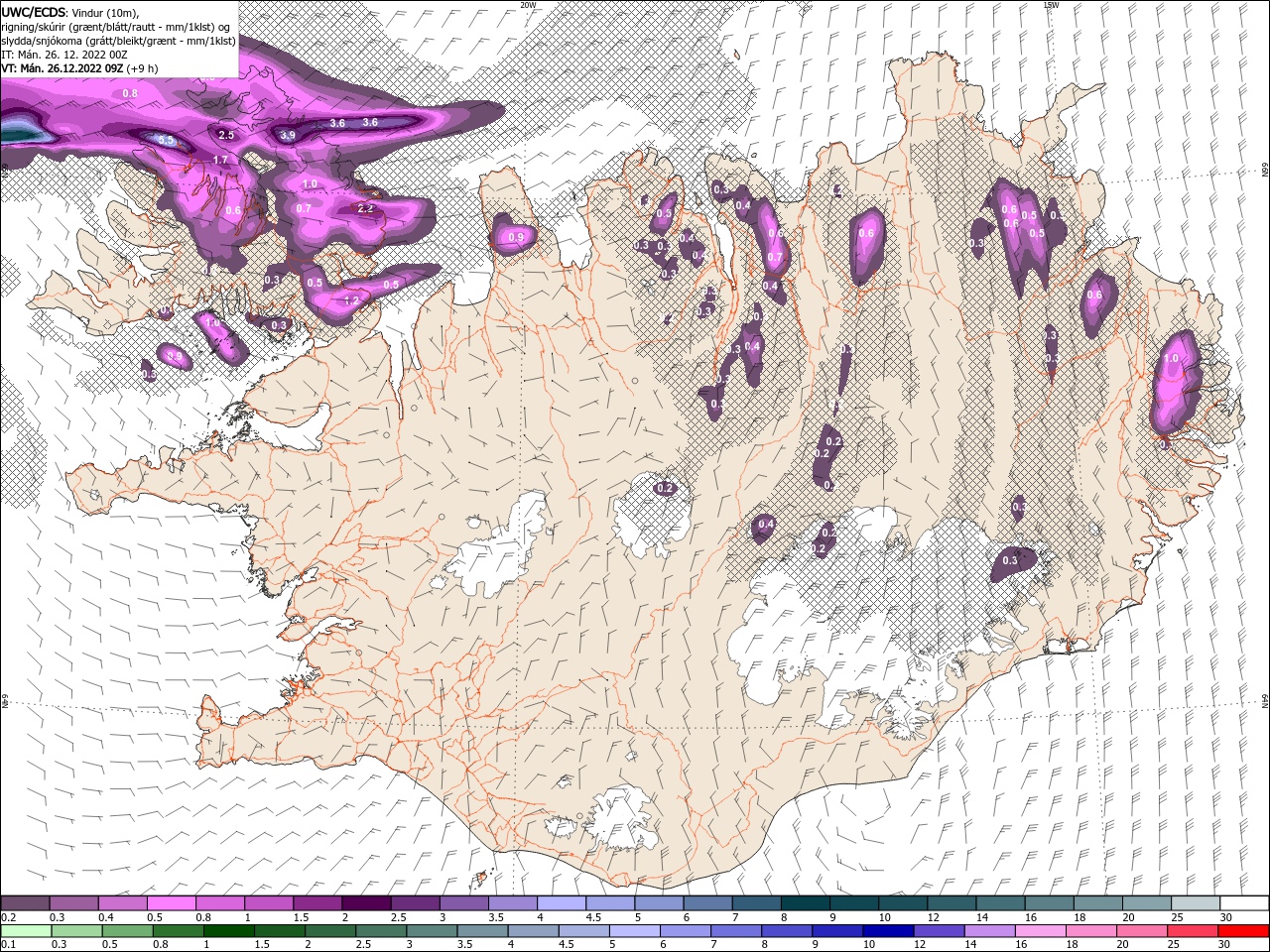Click the 2.2 precipitation value on map
Viewport: 1270px width, 952px height.
(365, 208)
